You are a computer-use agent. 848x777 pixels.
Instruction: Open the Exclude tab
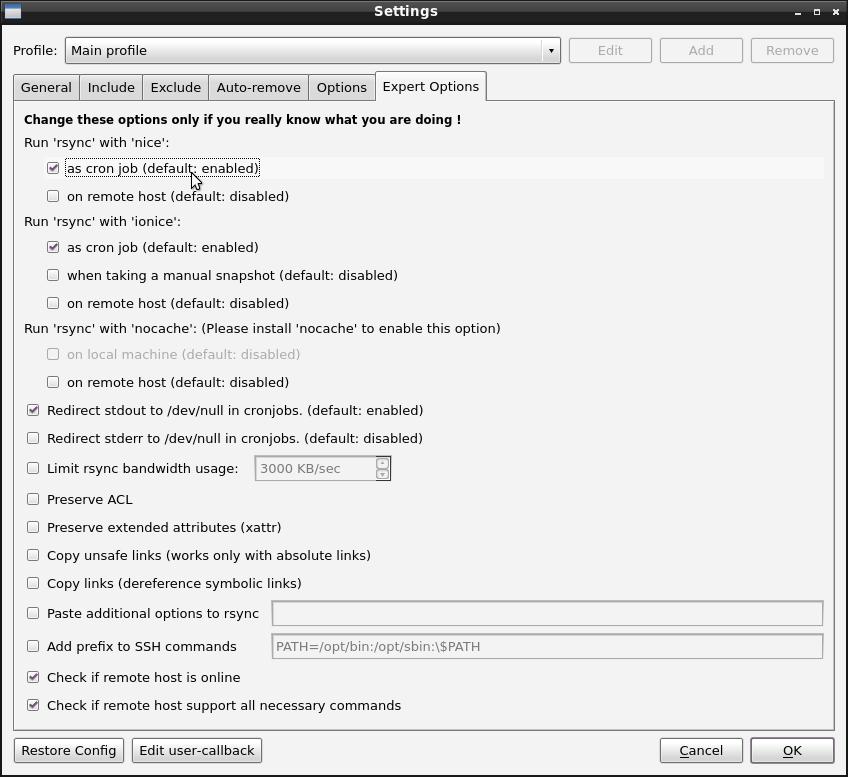pos(175,87)
